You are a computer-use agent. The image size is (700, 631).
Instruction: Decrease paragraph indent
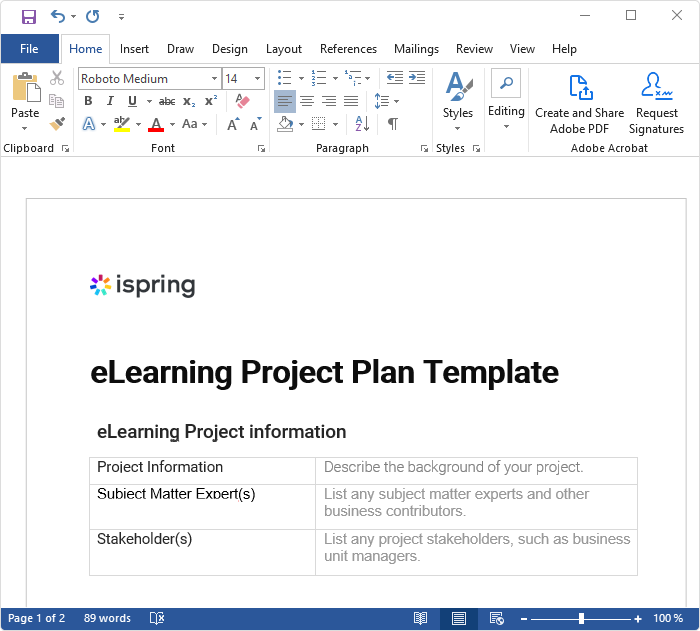395,78
